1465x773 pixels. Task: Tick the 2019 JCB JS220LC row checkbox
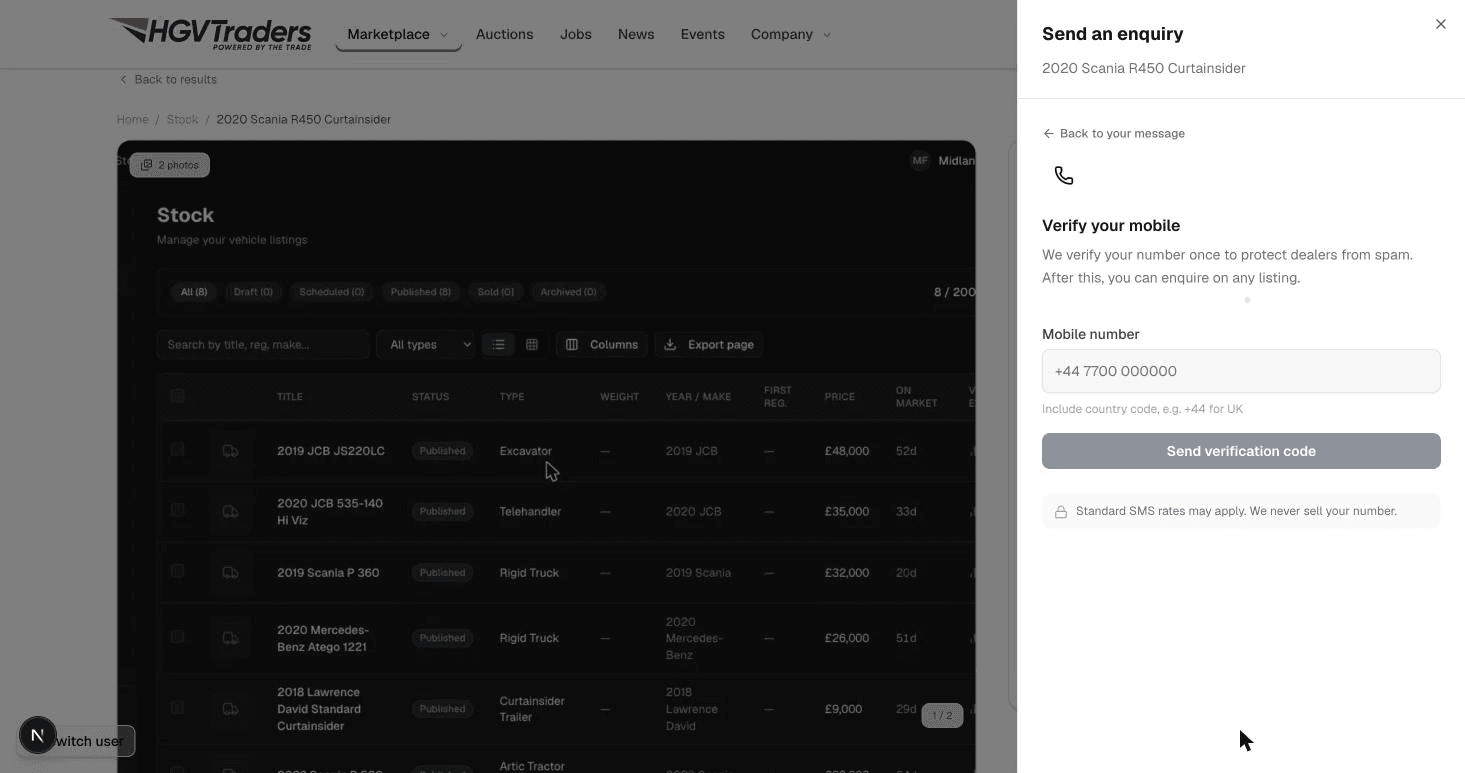[x=177, y=450]
